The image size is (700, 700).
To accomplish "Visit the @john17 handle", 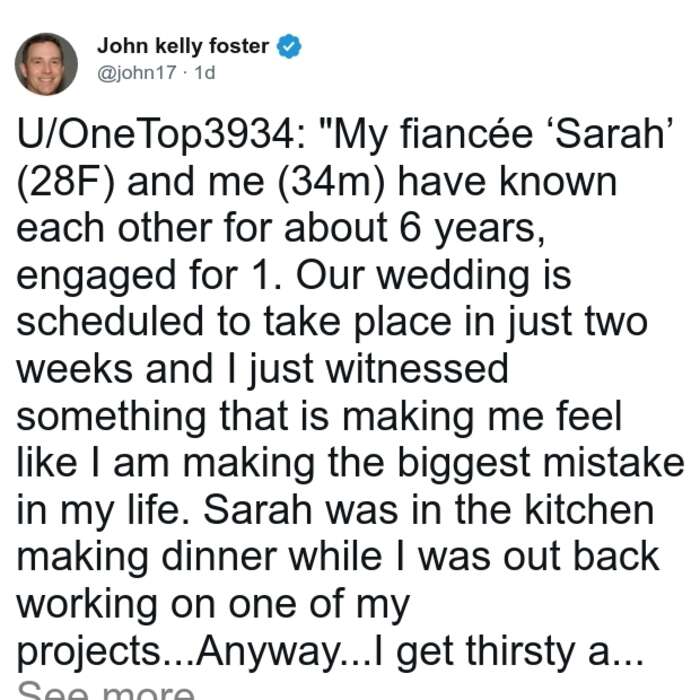I will 137,73.
